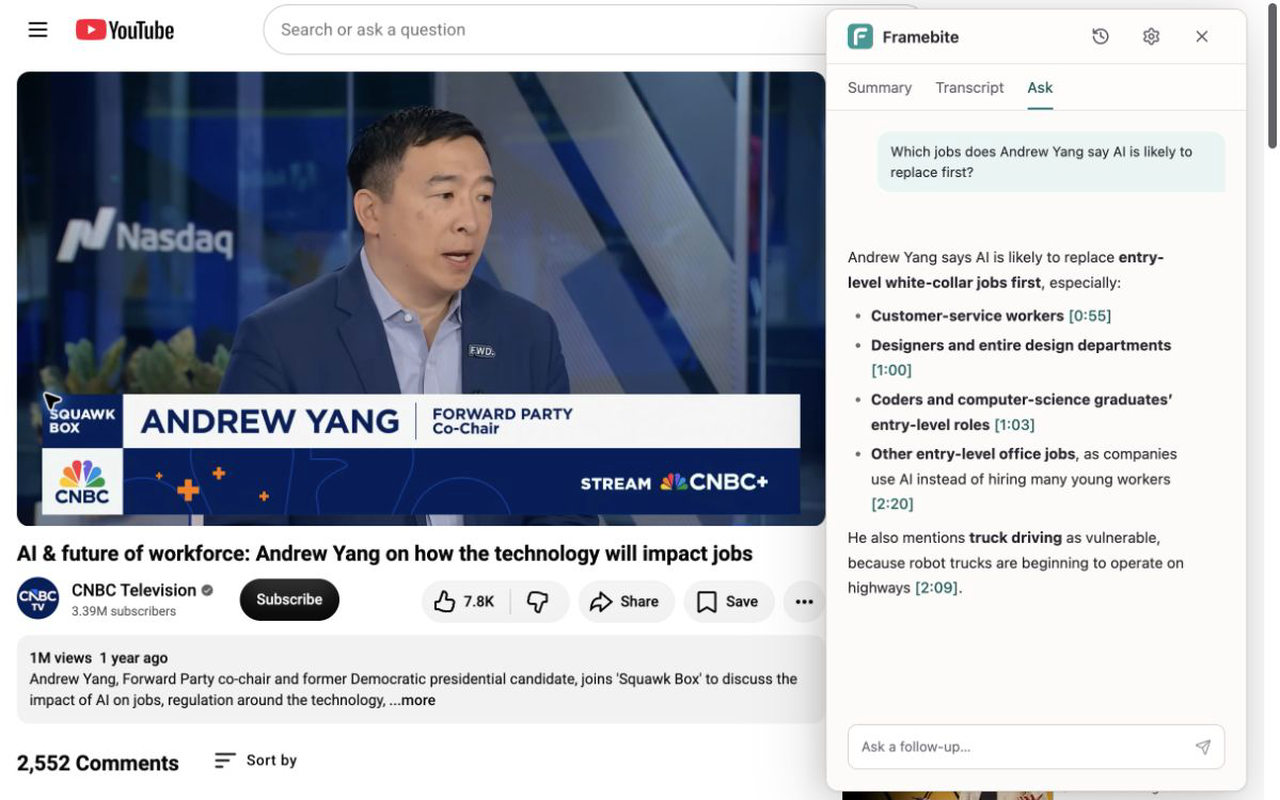The height and width of the screenshot is (800, 1280).
Task: Save the video to a playlist
Action: click(x=728, y=601)
